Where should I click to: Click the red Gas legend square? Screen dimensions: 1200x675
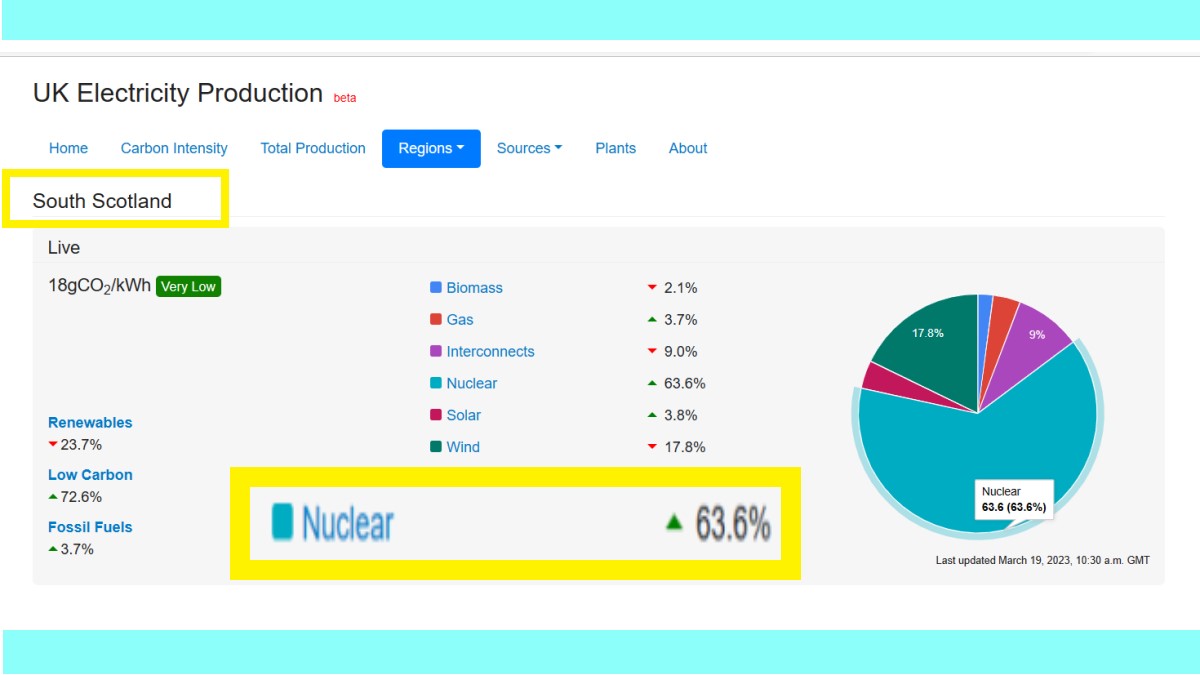click(x=436, y=319)
